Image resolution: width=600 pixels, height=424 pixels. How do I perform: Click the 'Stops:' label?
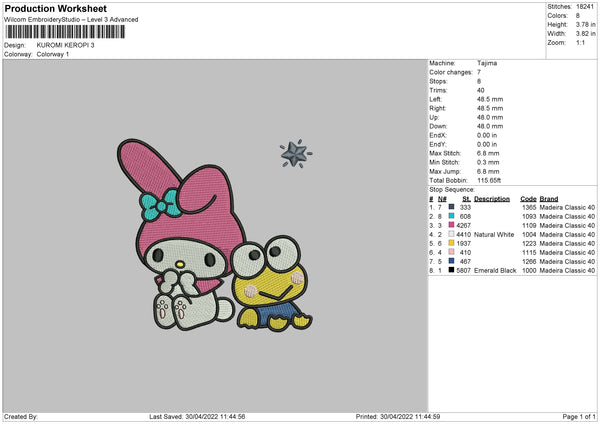(438, 82)
